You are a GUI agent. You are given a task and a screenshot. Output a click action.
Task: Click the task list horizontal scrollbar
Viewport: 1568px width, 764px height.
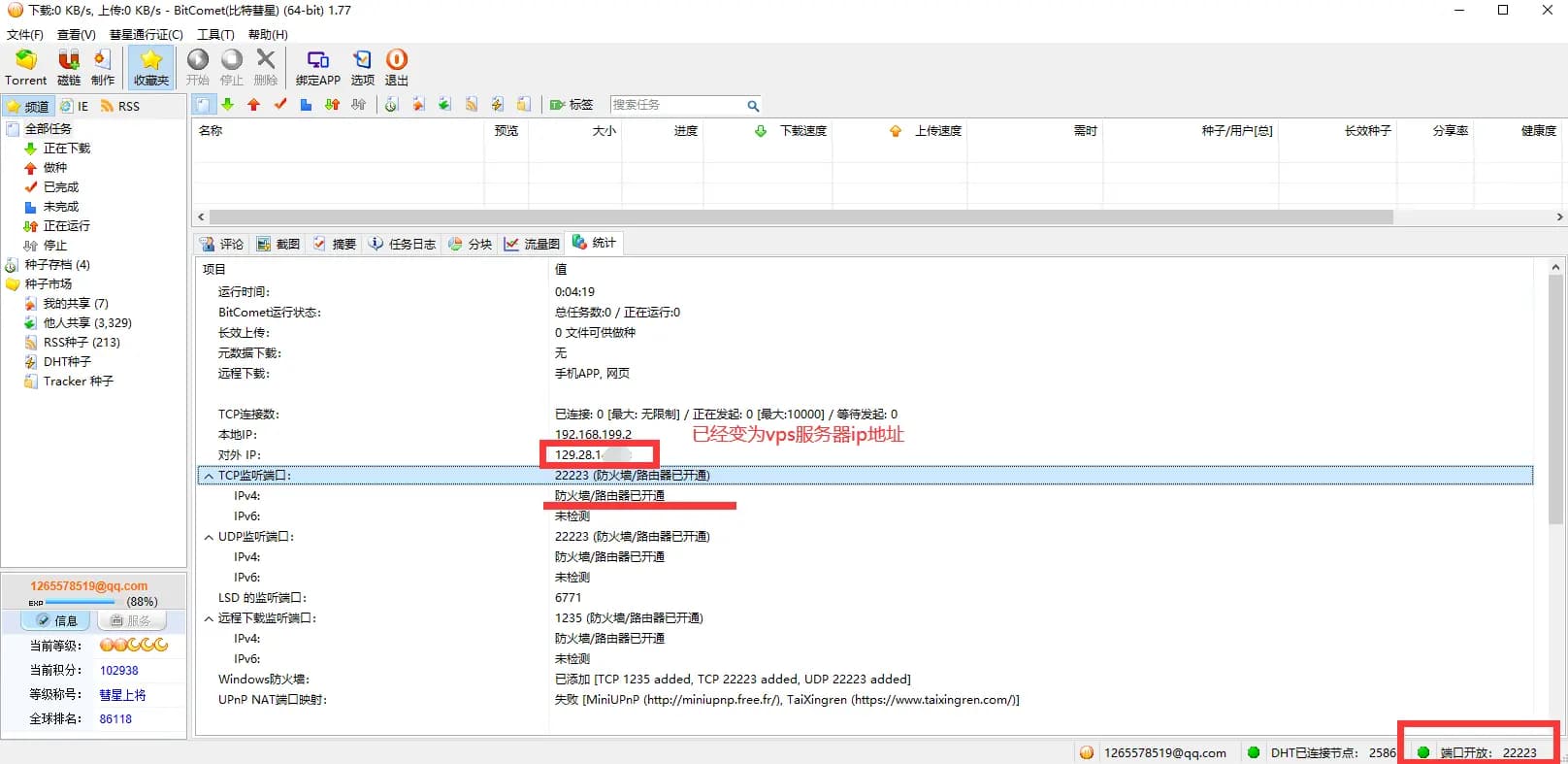pyautogui.click(x=801, y=216)
